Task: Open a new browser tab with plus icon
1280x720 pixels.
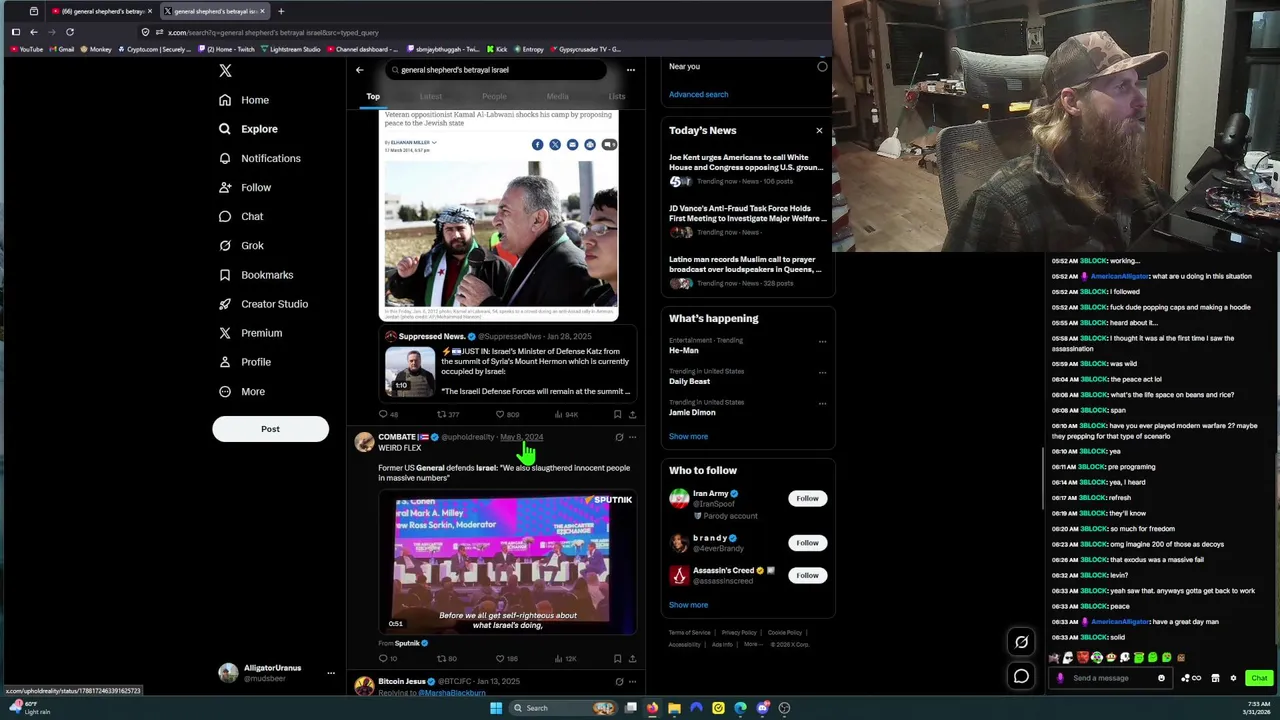Action: [x=281, y=11]
